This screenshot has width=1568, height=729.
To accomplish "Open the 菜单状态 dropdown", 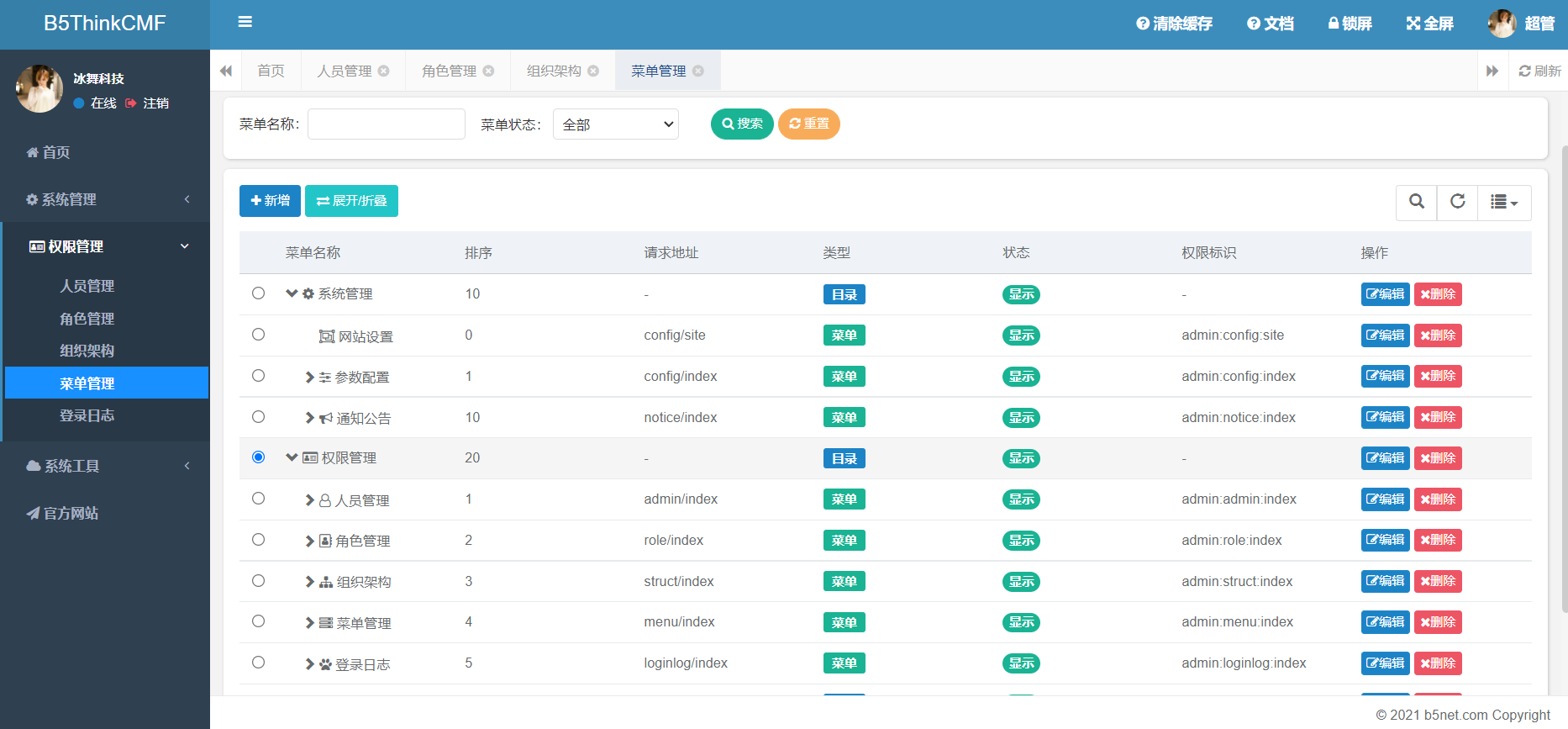I will 616,124.
